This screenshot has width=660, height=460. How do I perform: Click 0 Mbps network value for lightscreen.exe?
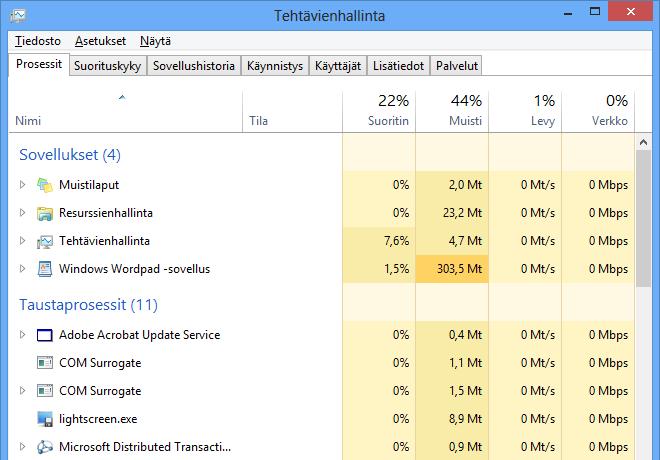click(608, 419)
